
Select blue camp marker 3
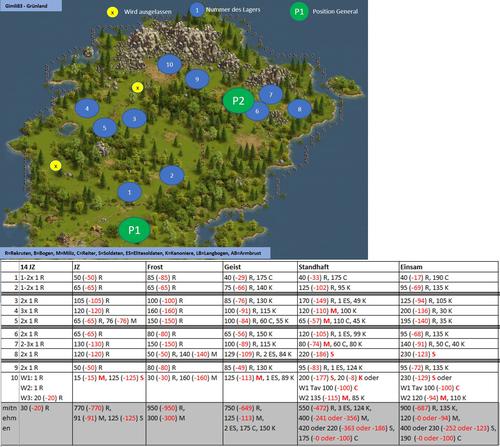pyautogui.click(x=134, y=118)
